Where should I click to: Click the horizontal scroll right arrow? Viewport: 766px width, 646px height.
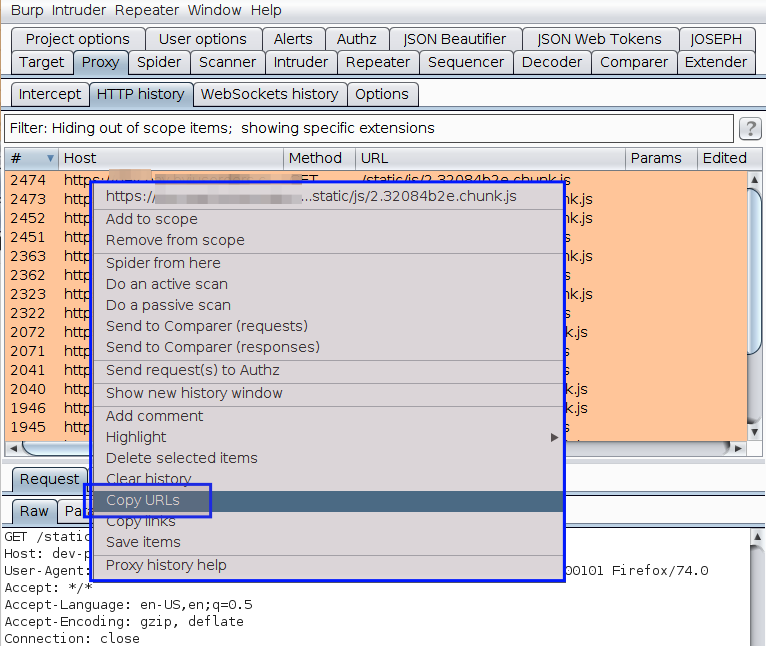pyautogui.click(x=738, y=448)
